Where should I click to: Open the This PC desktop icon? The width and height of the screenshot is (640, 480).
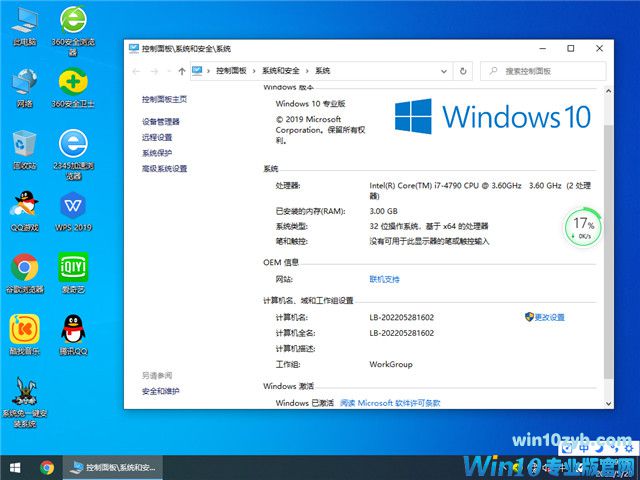point(24,27)
